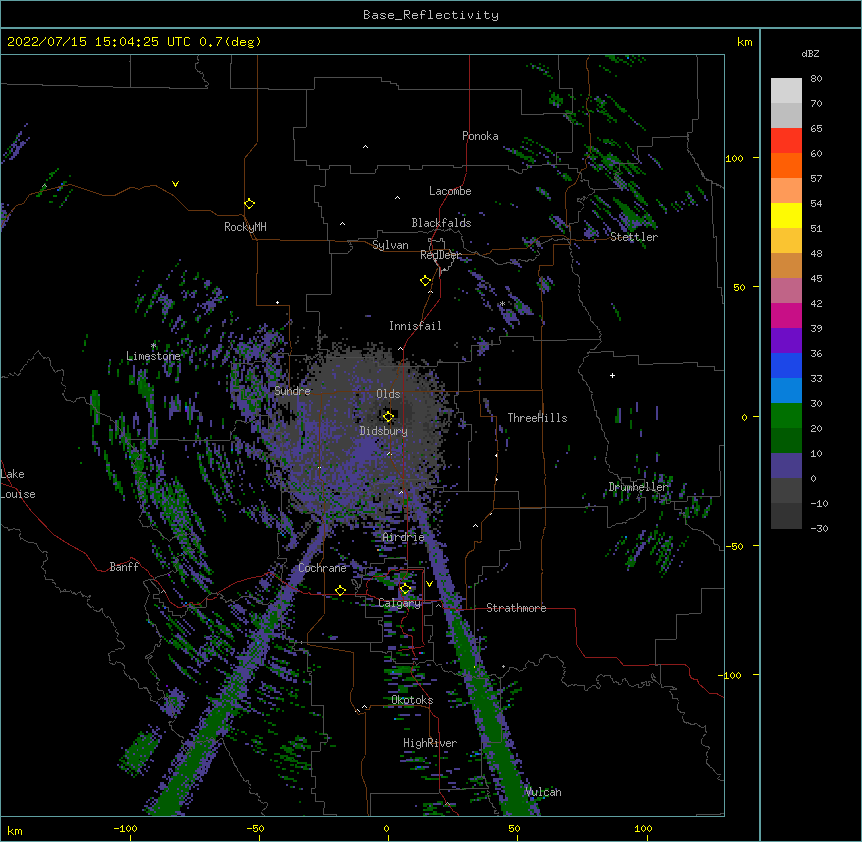
Task: Click the yellow V marker east of Calgary's diamond
Action: click(x=429, y=584)
